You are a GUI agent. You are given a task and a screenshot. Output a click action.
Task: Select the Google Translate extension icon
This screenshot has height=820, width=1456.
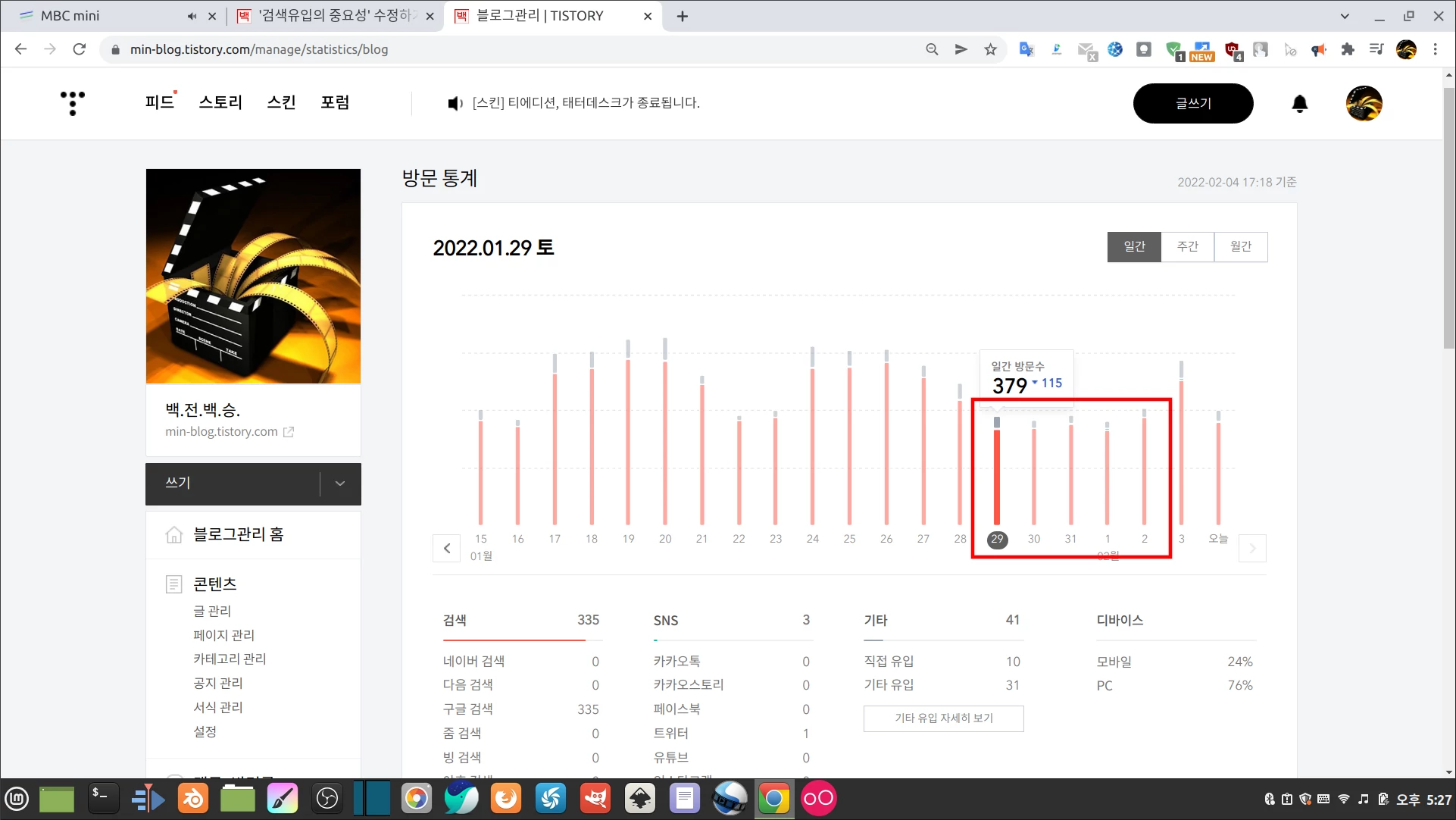coord(1026,49)
